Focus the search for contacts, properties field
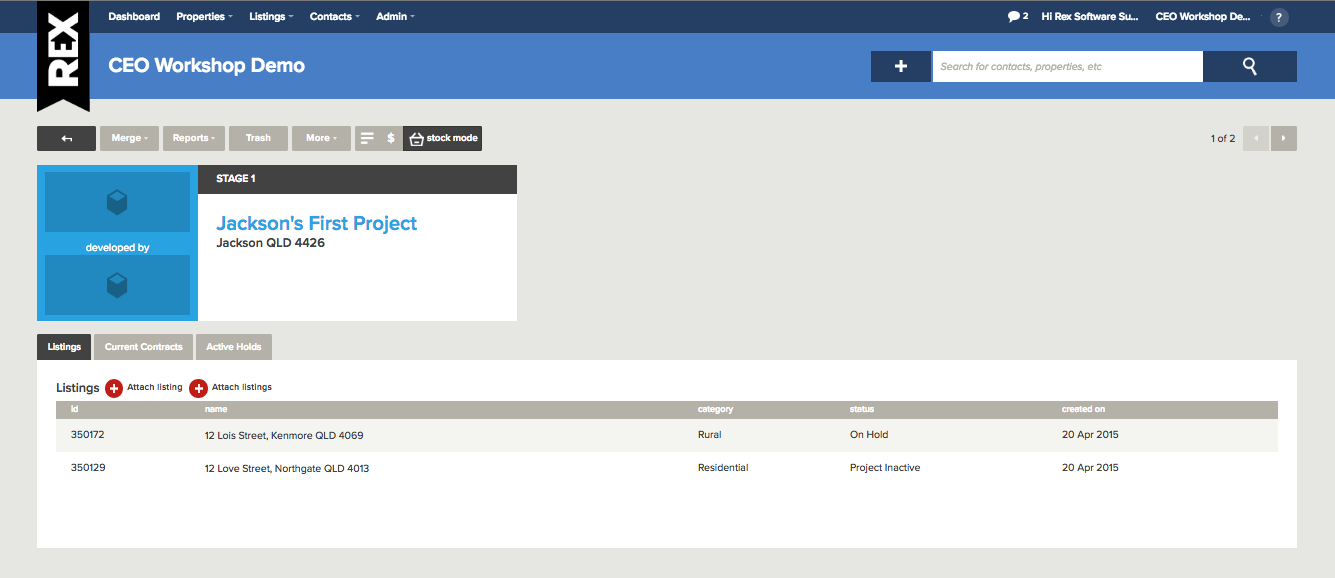 (x=1067, y=66)
